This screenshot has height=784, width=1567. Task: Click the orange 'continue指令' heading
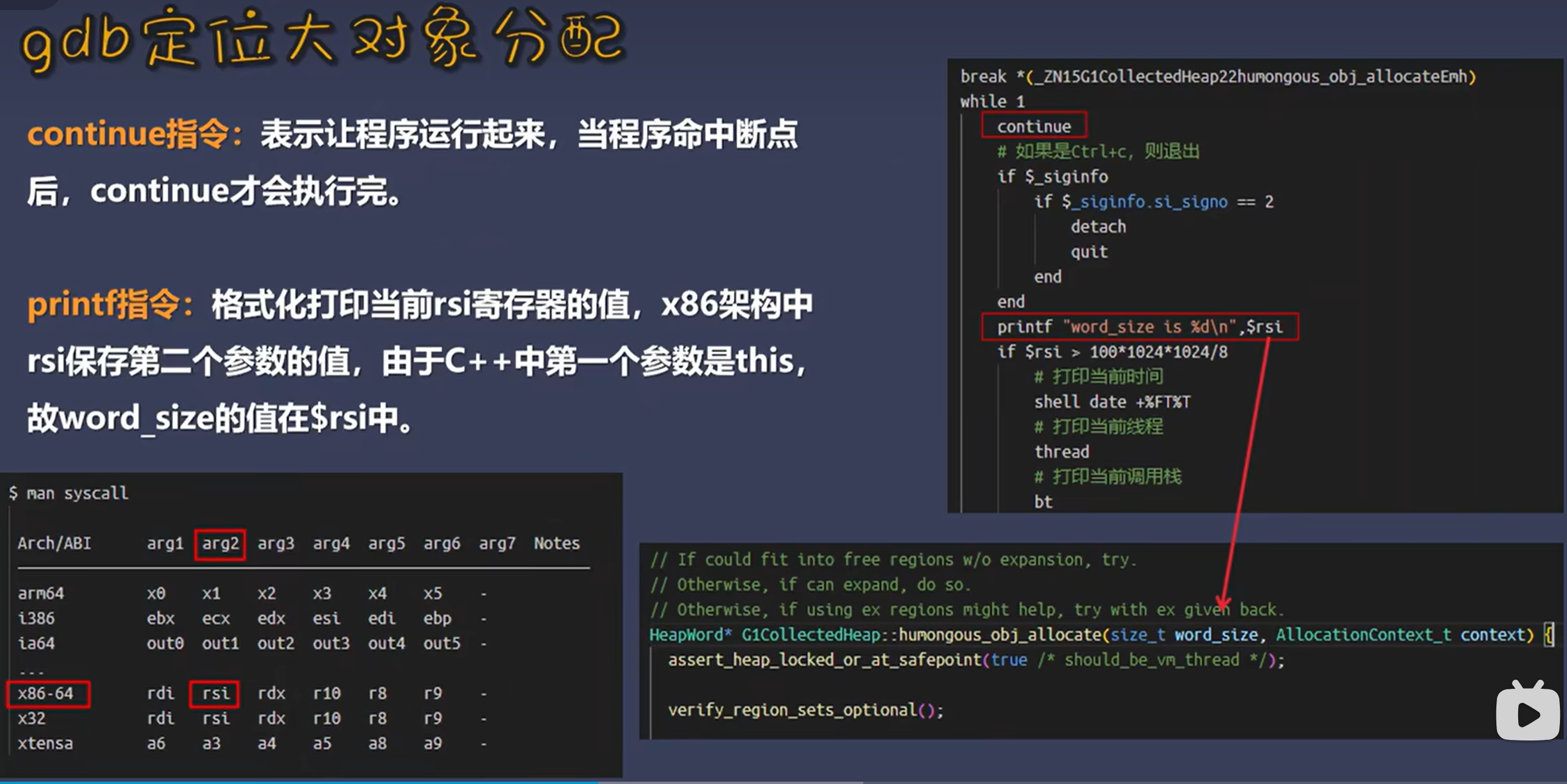click(x=128, y=134)
